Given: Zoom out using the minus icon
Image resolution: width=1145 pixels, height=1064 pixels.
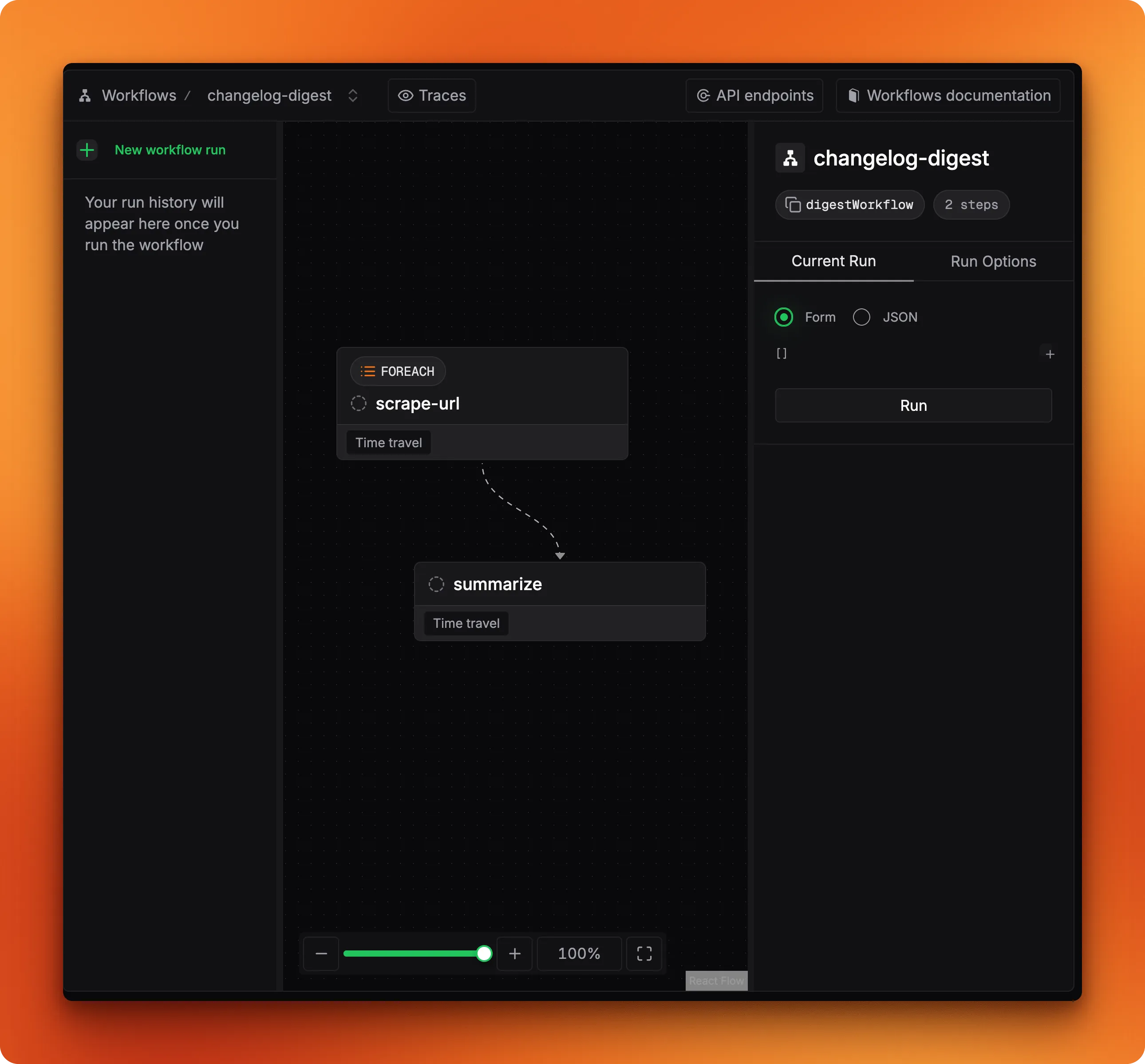Looking at the screenshot, I should tap(321, 954).
